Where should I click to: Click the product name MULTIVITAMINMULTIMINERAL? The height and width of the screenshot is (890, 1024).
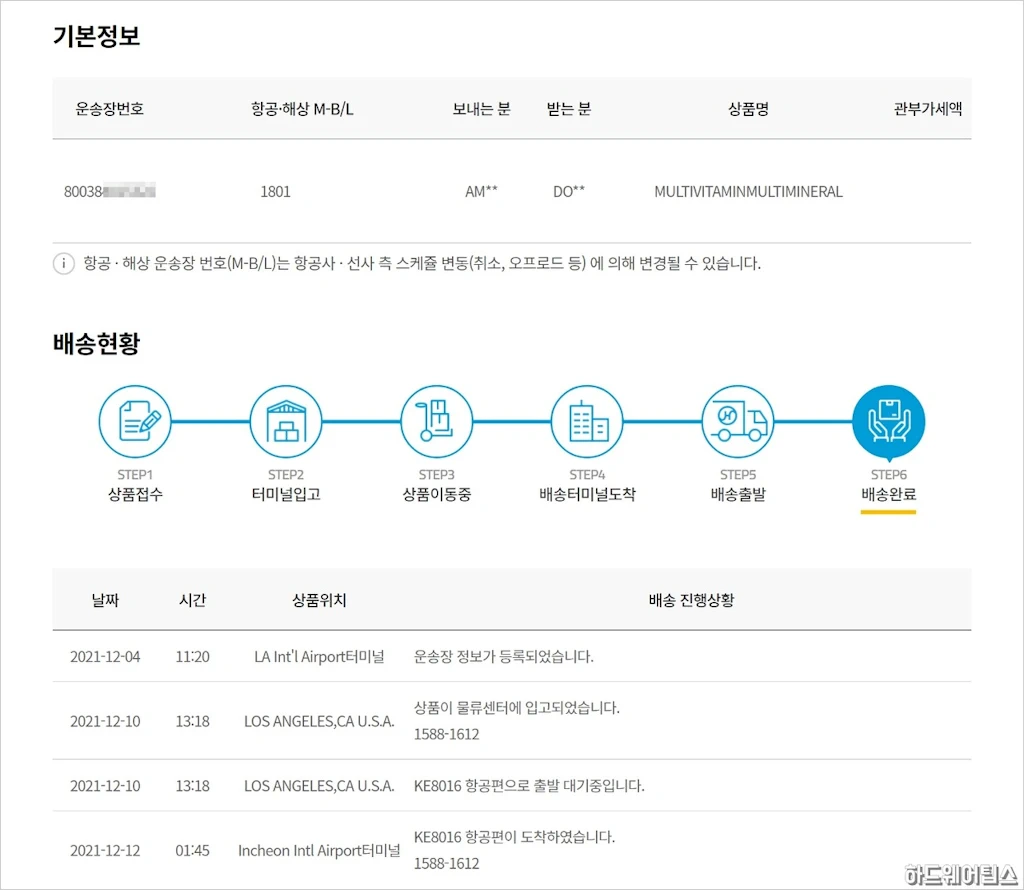[x=748, y=191]
